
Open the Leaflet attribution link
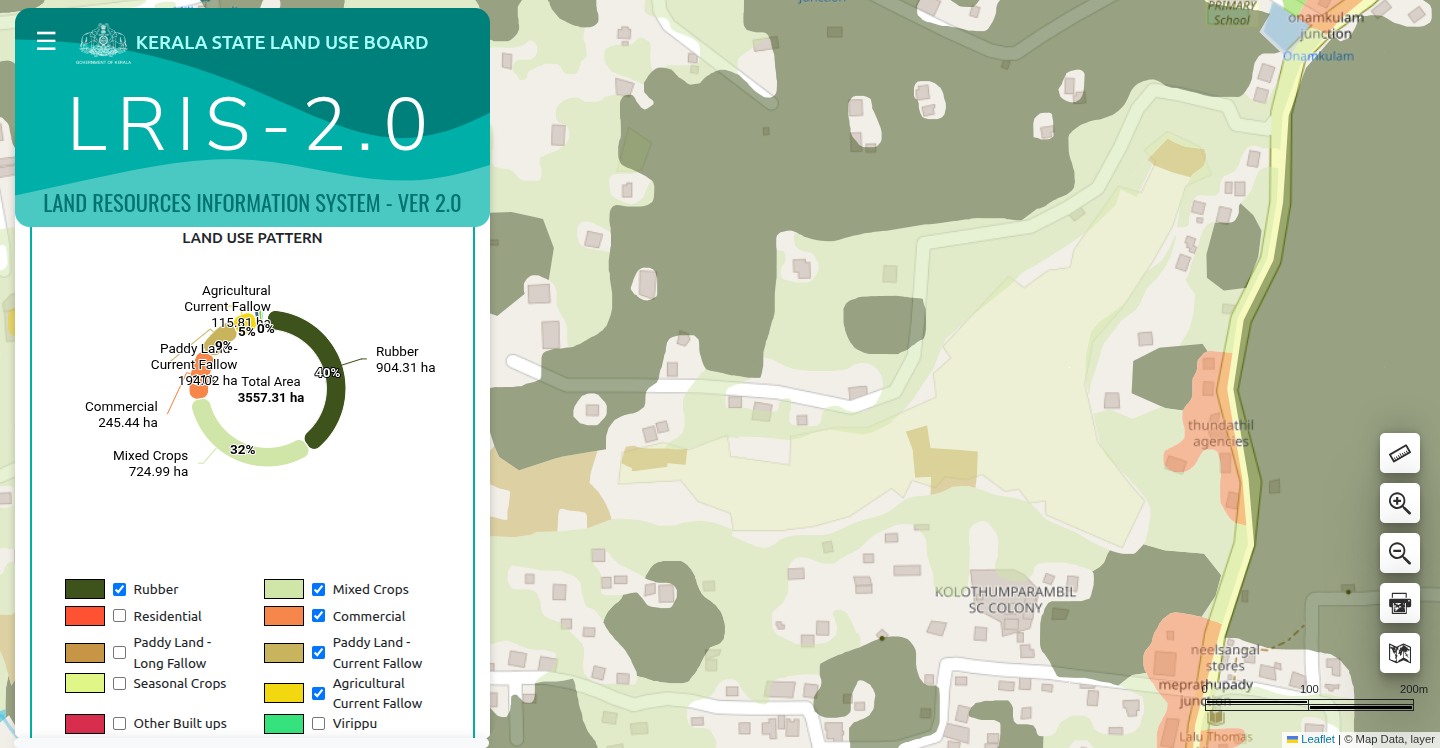click(1317, 739)
